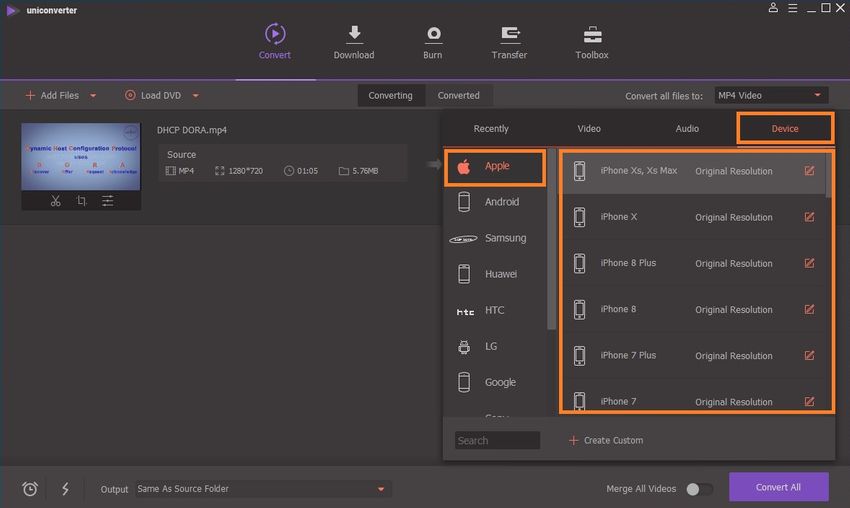
Task: Click the device model list scrollbar
Action: point(828,175)
